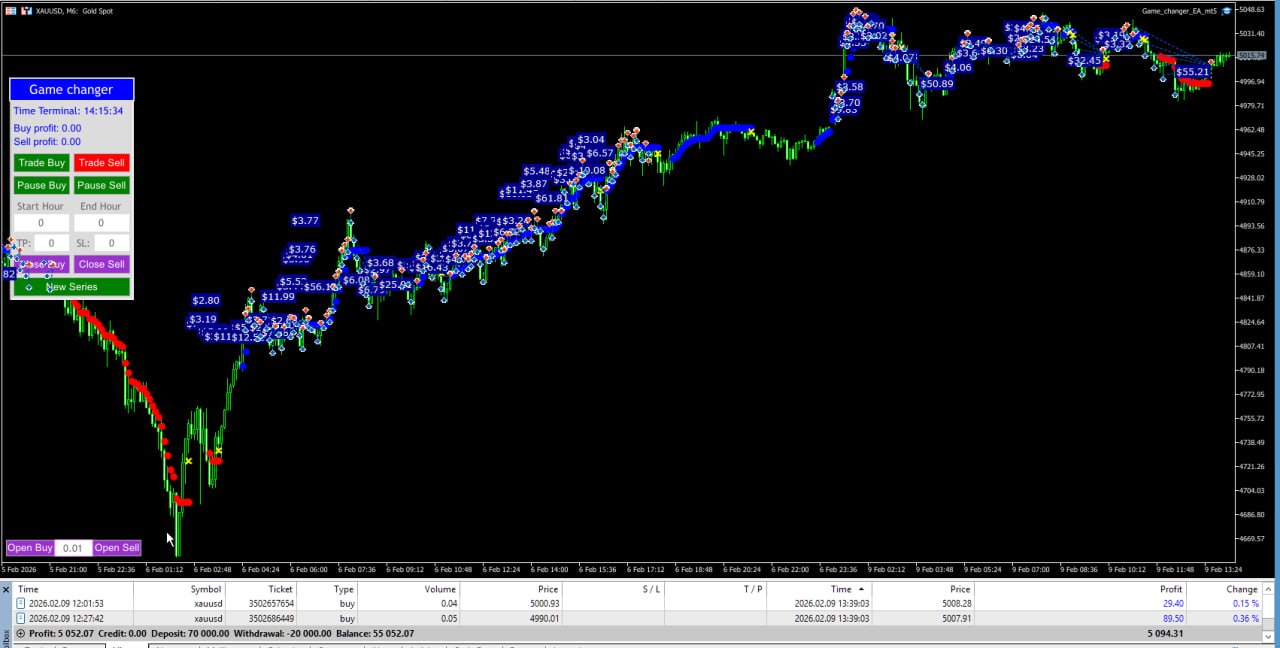
Task: Click the 0.01 lot size field
Action: pyautogui.click(x=73, y=548)
